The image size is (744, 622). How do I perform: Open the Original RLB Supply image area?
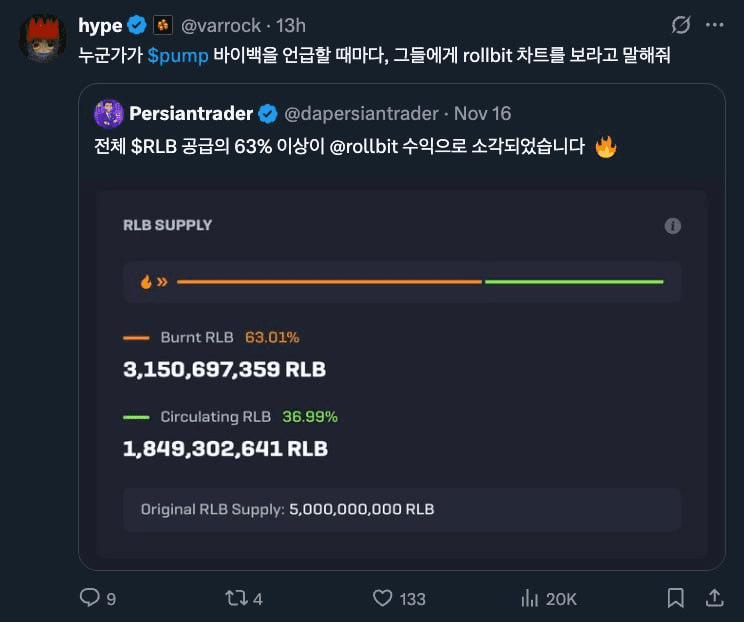[x=402, y=509]
